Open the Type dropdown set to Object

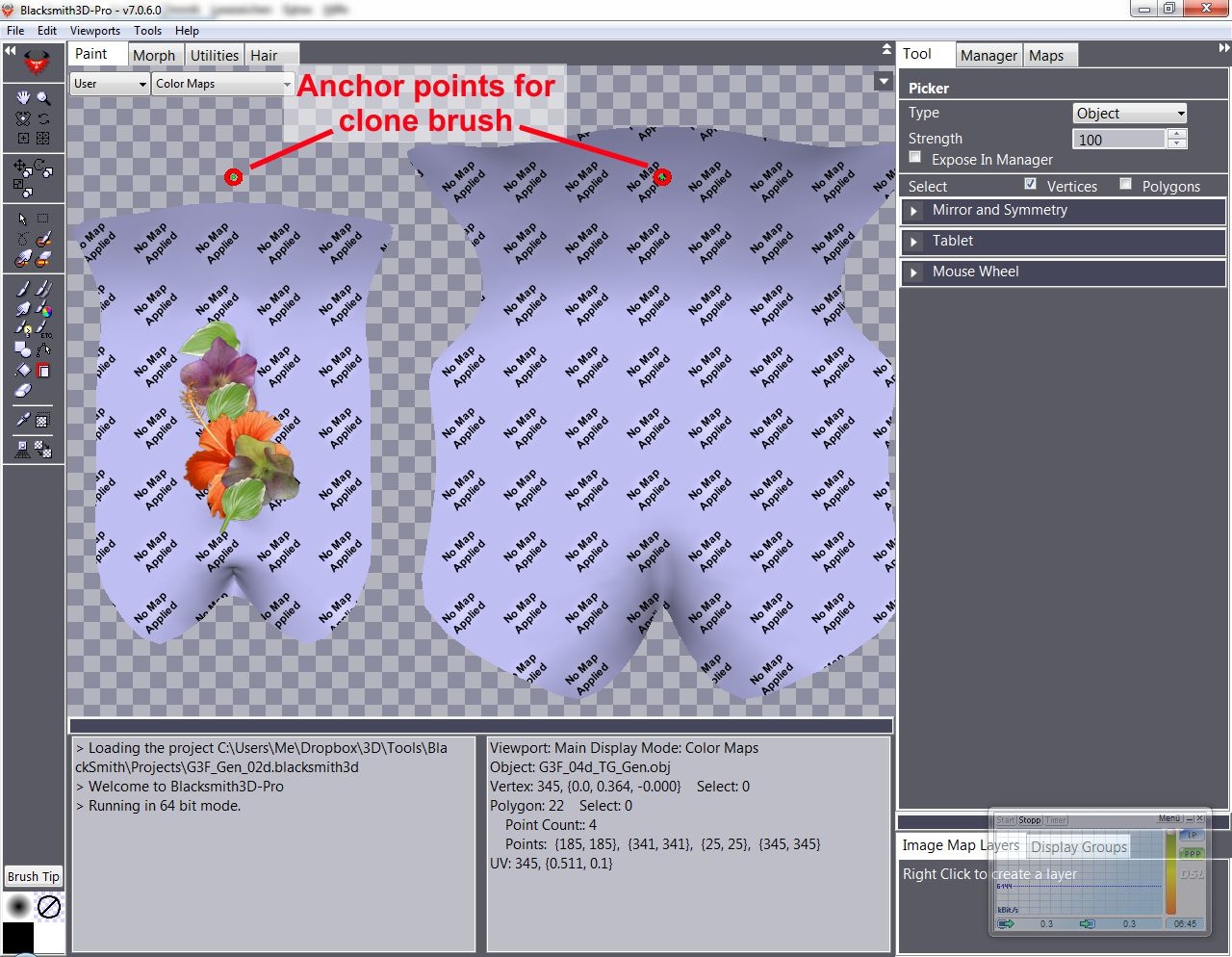(1130, 114)
